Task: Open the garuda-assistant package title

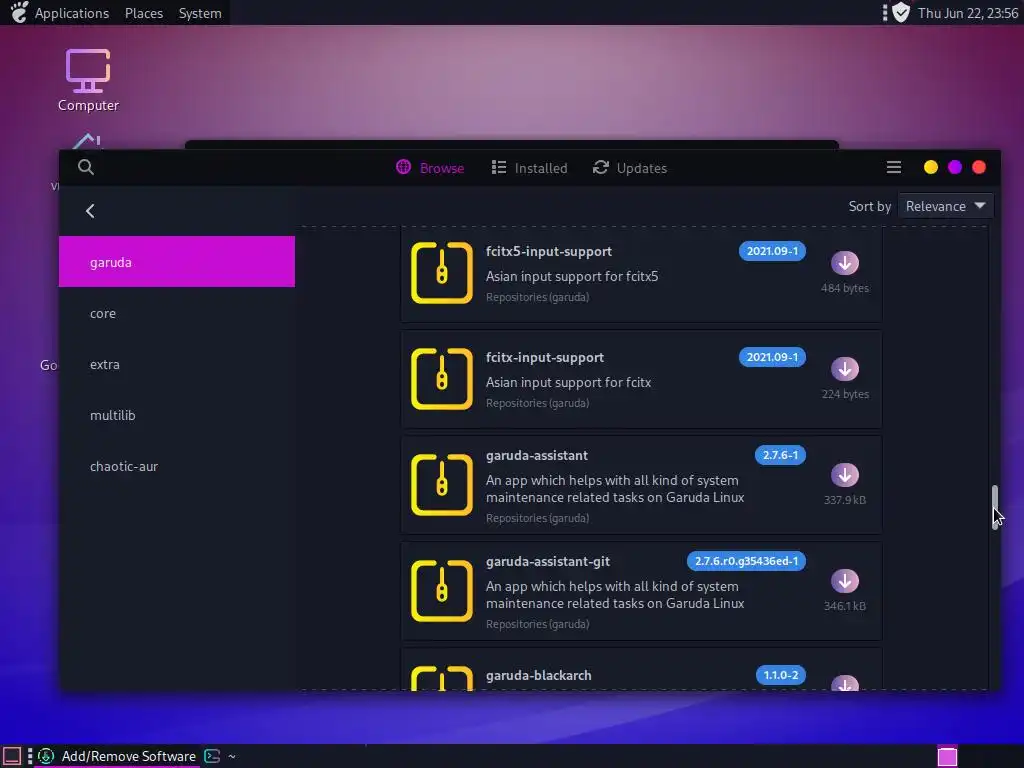Action: pos(537,455)
